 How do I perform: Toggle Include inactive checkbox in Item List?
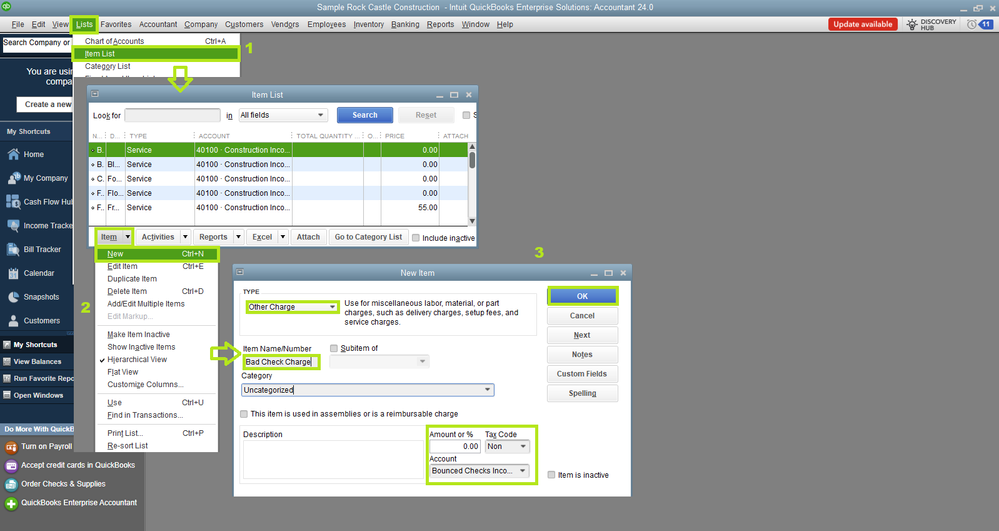click(x=415, y=238)
